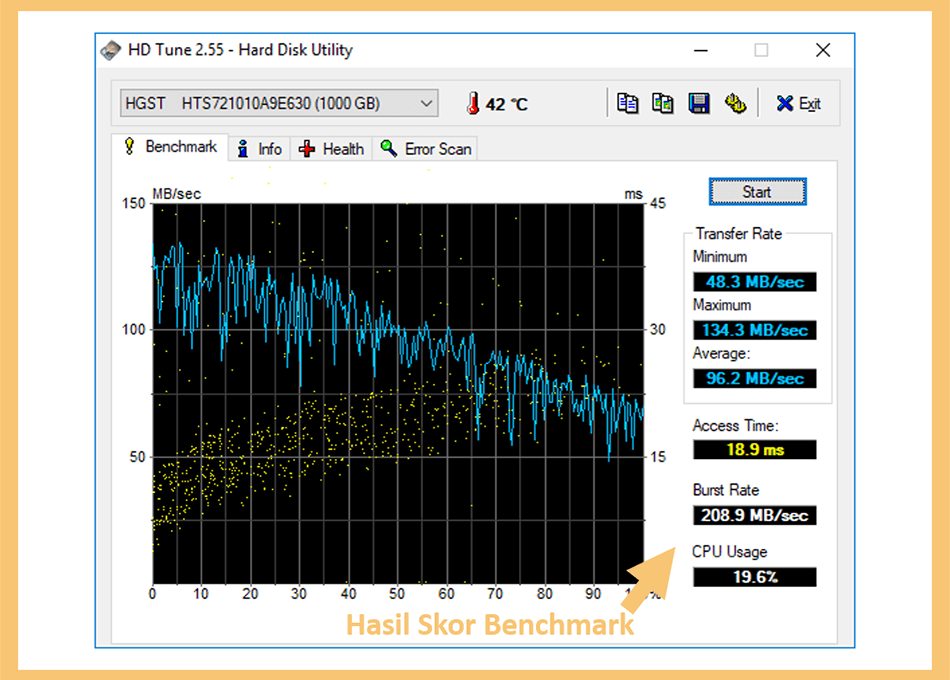Viewport: 950px width, 680px height.
Task: Click the thermometer temperature icon
Action: (x=473, y=104)
